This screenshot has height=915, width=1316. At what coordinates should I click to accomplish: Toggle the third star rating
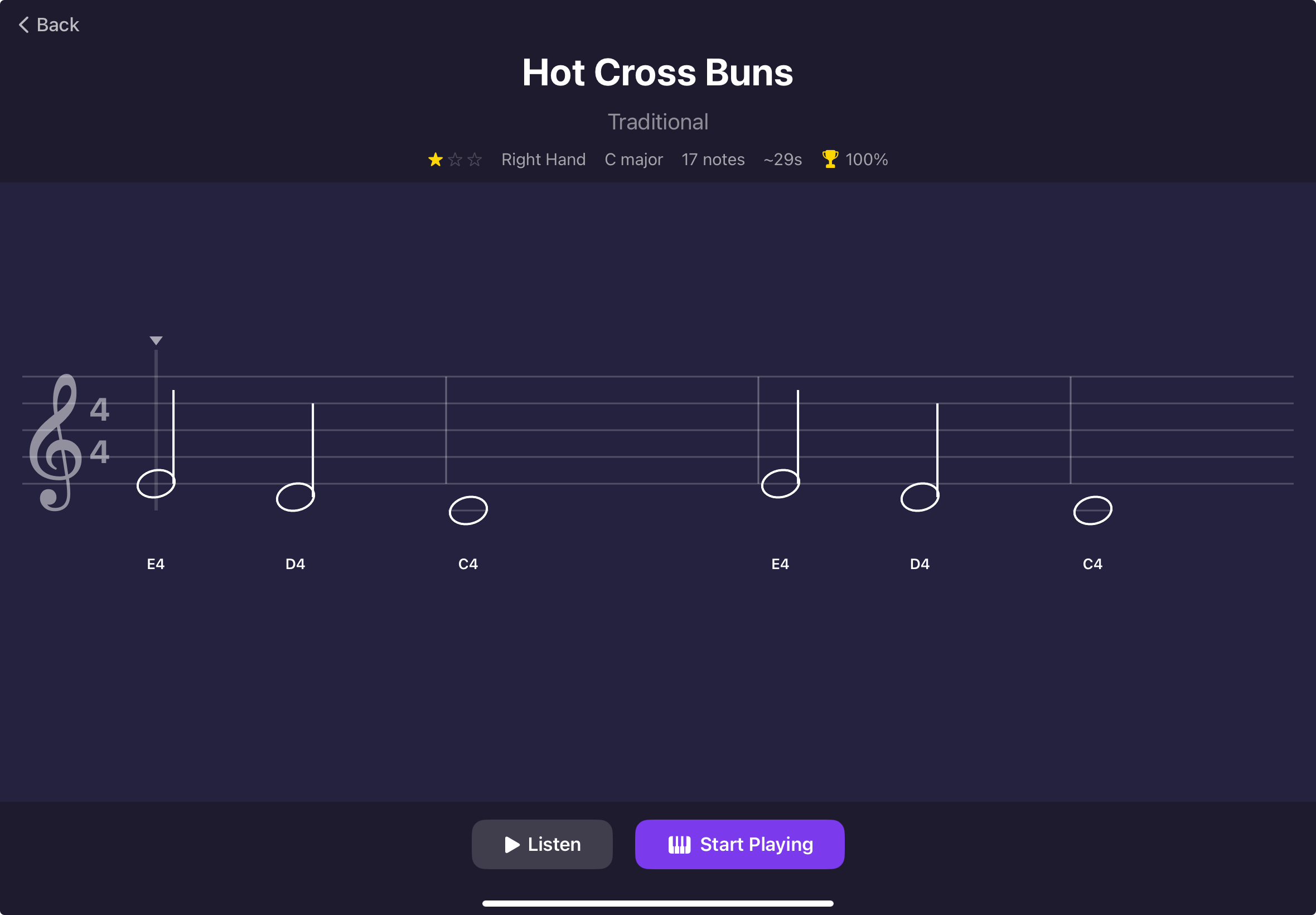[474, 160]
